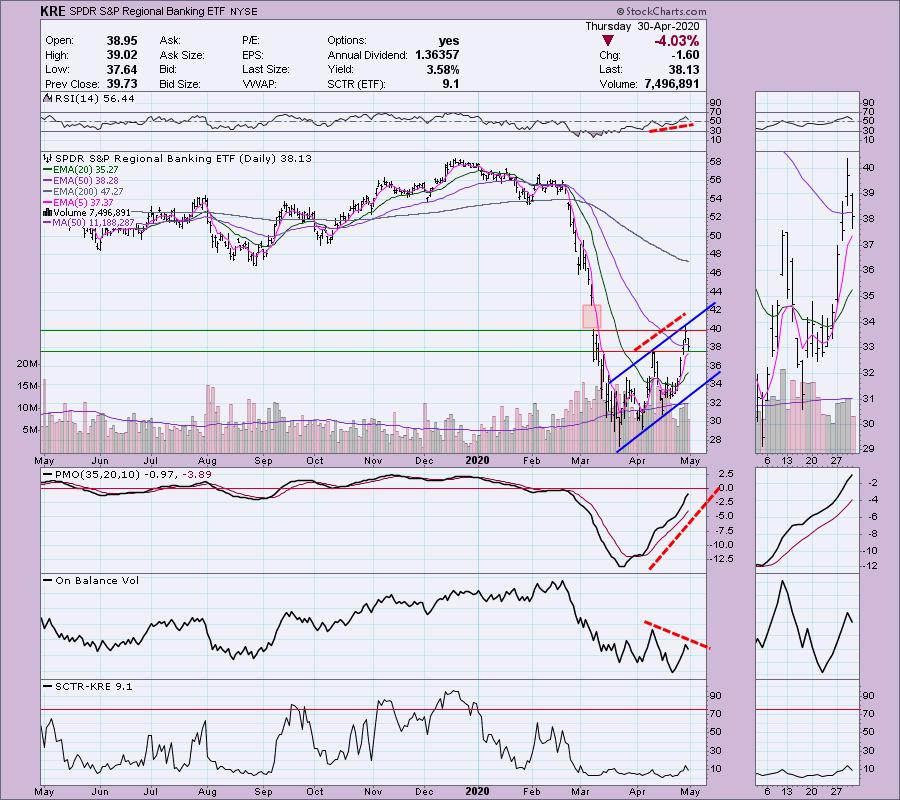This screenshot has height=800, width=900.
Task: Click the volume bars icon in the legend
Action: tap(48, 213)
